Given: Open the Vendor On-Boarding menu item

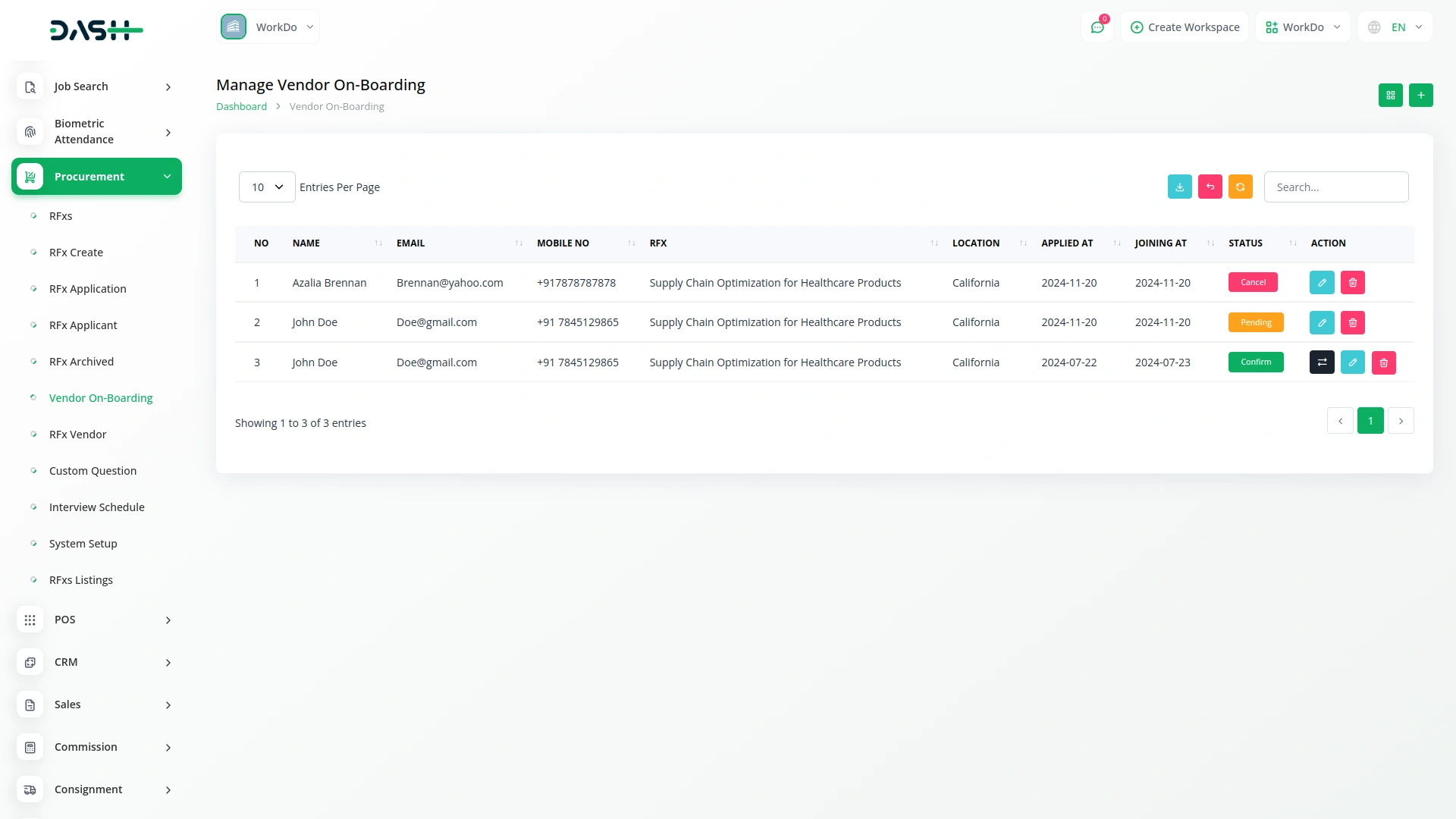Looking at the screenshot, I should click(101, 398).
